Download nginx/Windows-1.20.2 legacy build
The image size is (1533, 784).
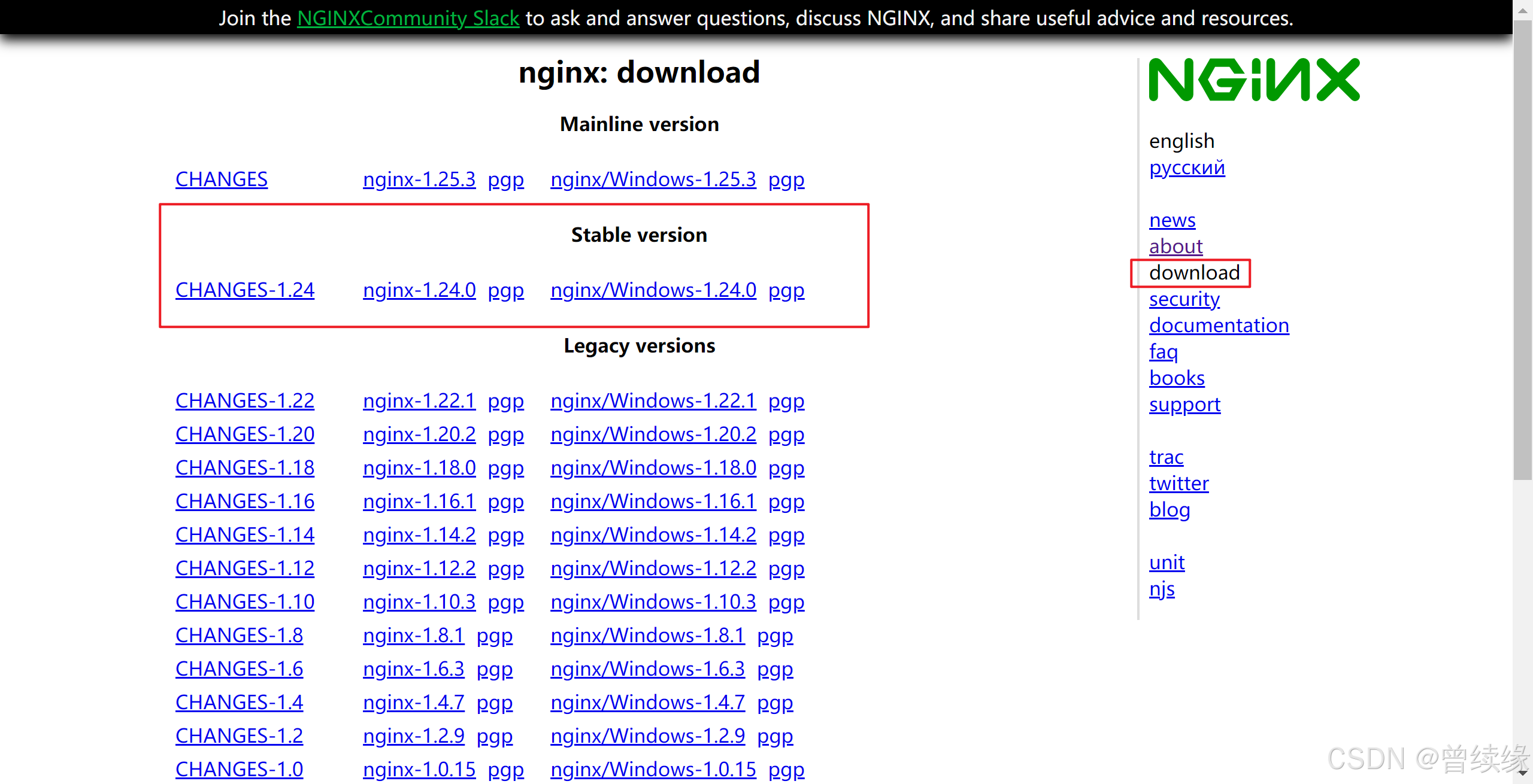click(x=653, y=434)
